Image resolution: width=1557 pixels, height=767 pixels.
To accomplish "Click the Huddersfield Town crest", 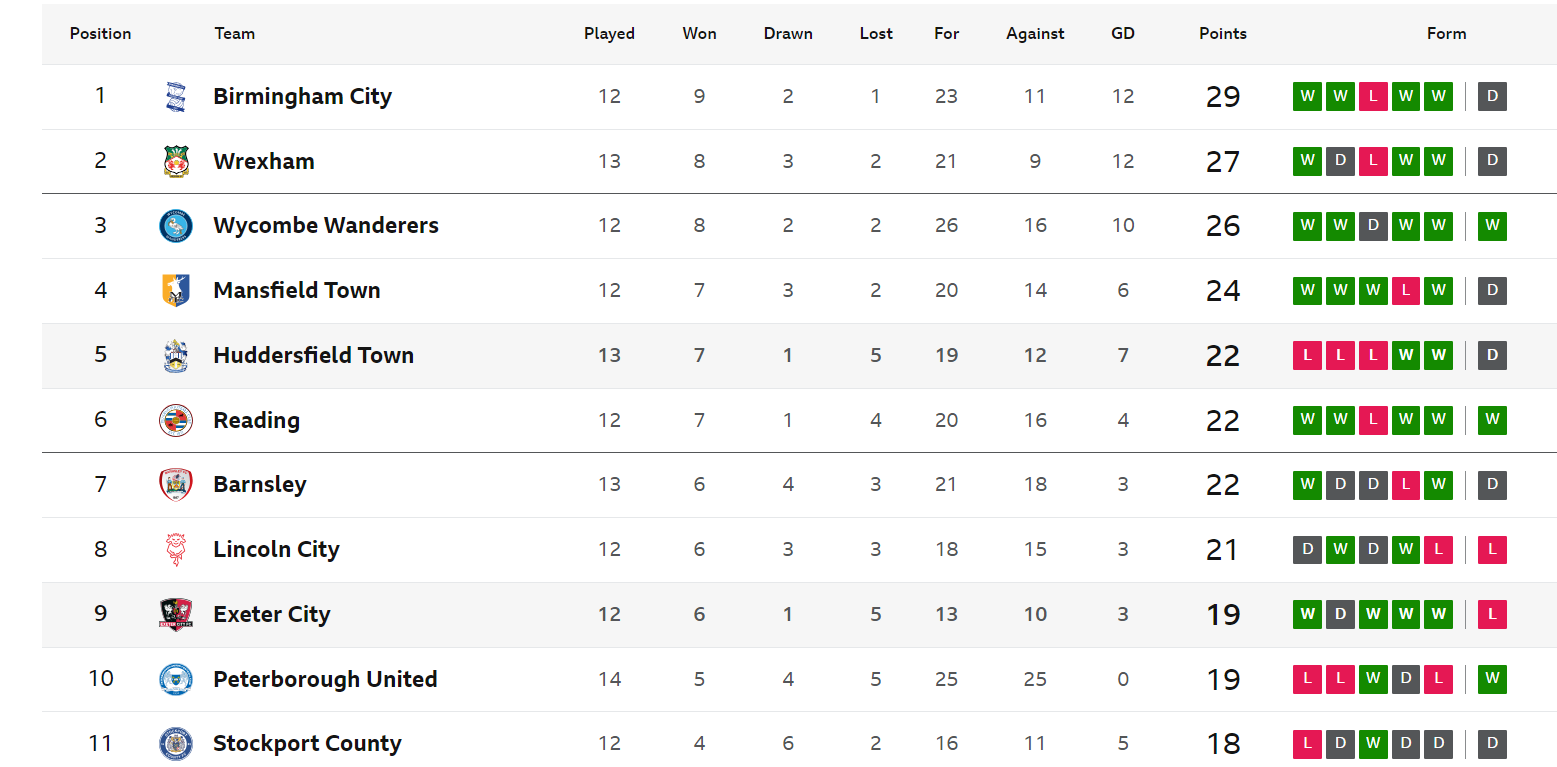I will (176, 355).
